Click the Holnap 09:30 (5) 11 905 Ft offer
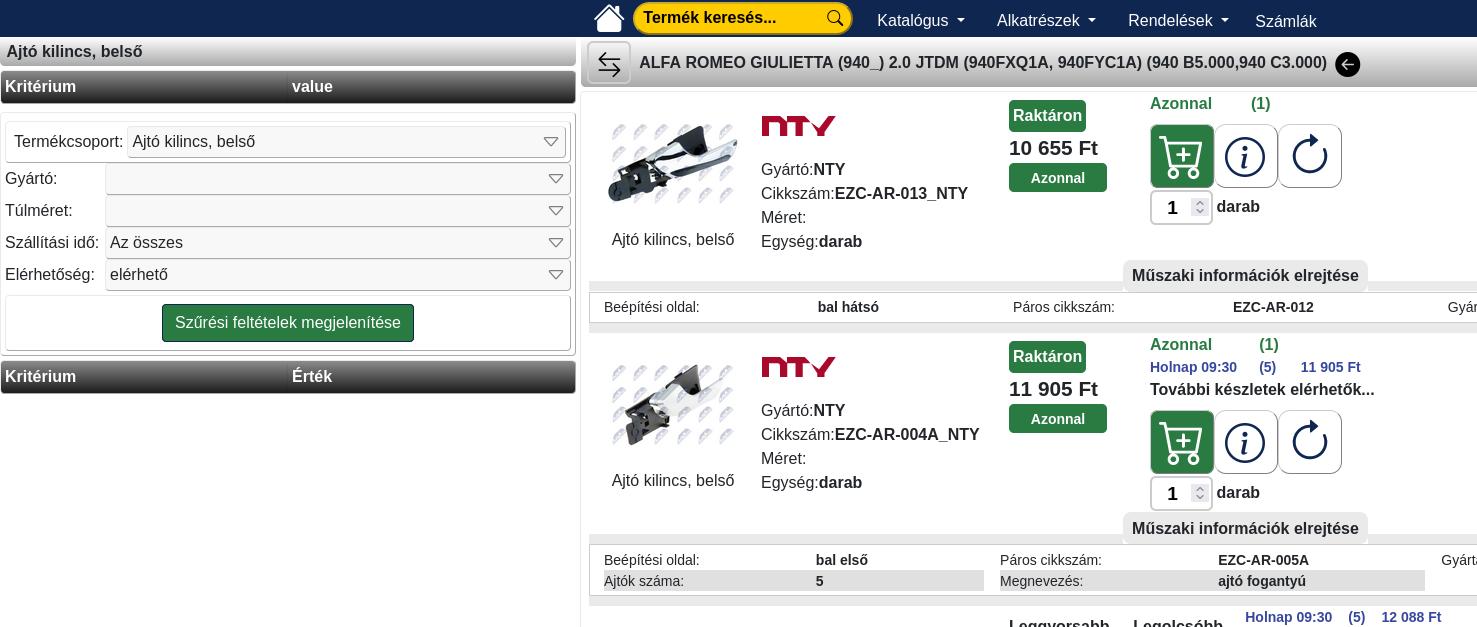This screenshot has width=1477, height=627. [1255, 367]
